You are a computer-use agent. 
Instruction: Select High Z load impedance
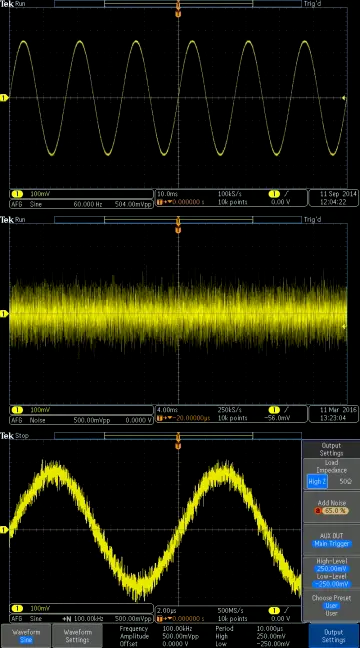317,482
